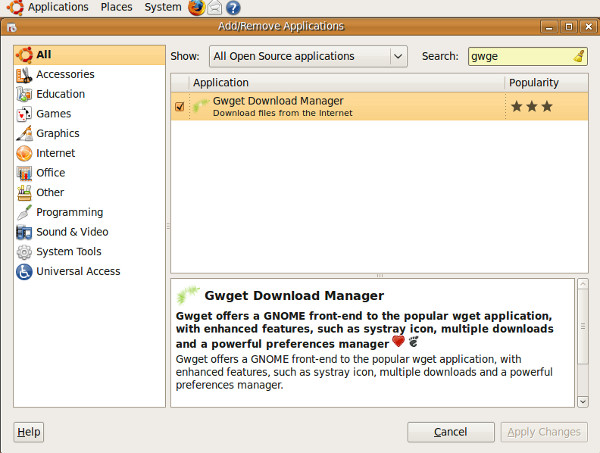Click the System Tools gear icon
The image size is (600, 453).
tap(24, 252)
